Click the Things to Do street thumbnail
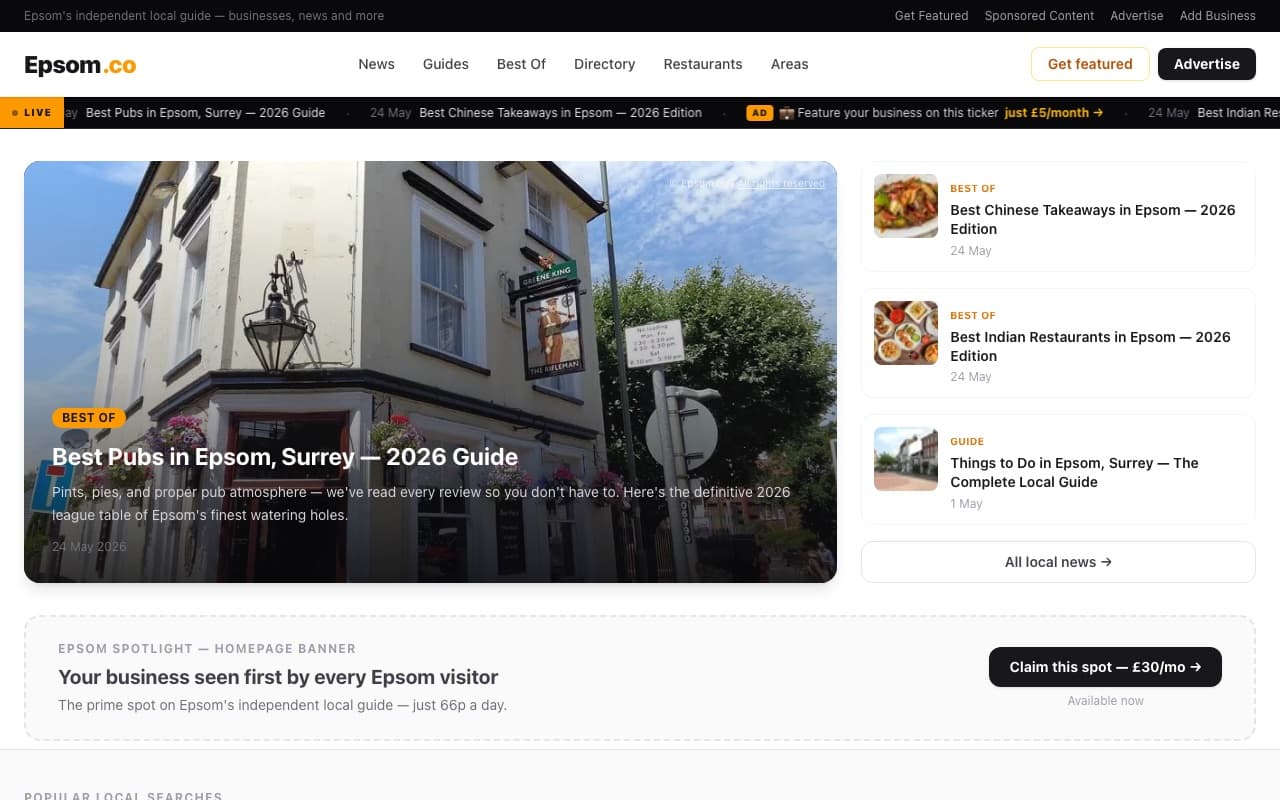The height and width of the screenshot is (800, 1280). (x=906, y=459)
